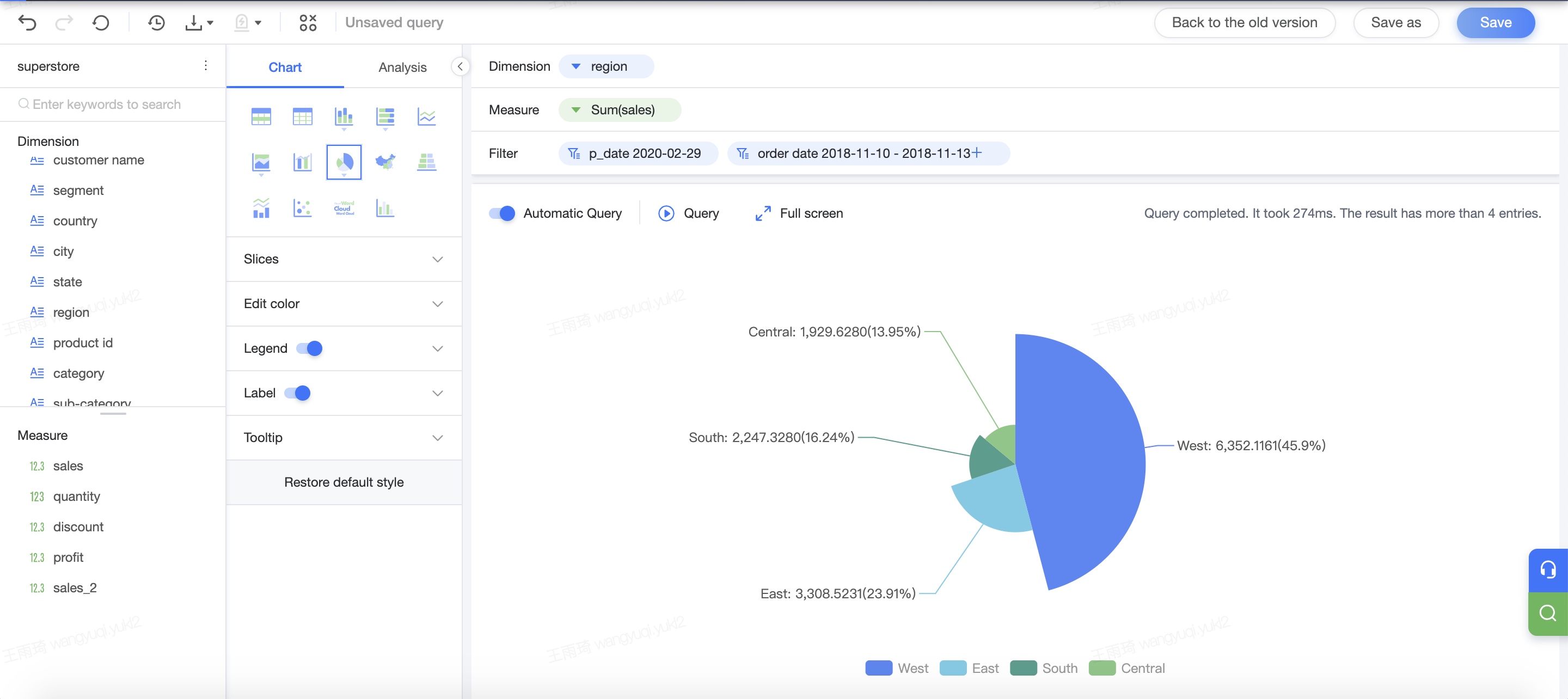1568x699 pixels.
Task: Click the Save button
Action: (x=1496, y=22)
